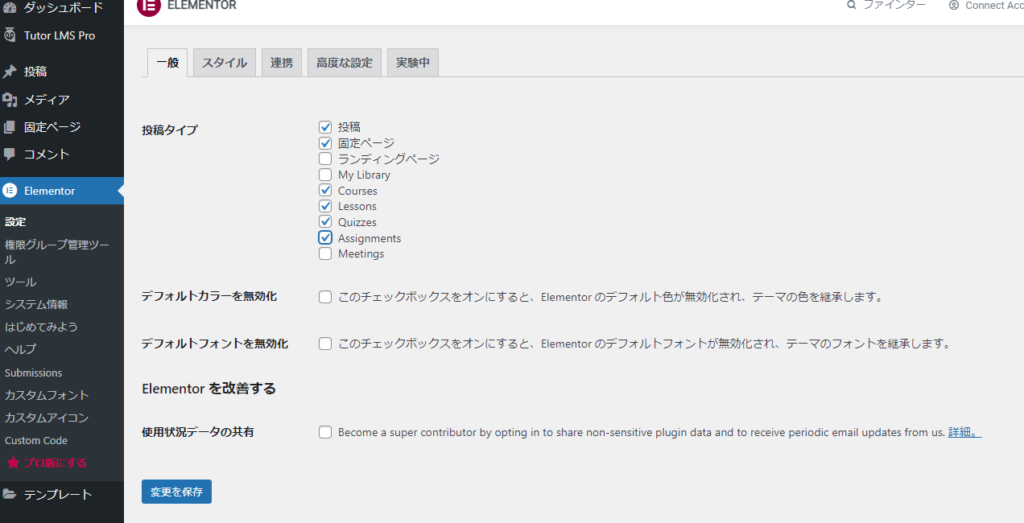This screenshot has width=1024, height=523.
Task: Open the はじめてみよう submenu item
Action: coord(41,326)
